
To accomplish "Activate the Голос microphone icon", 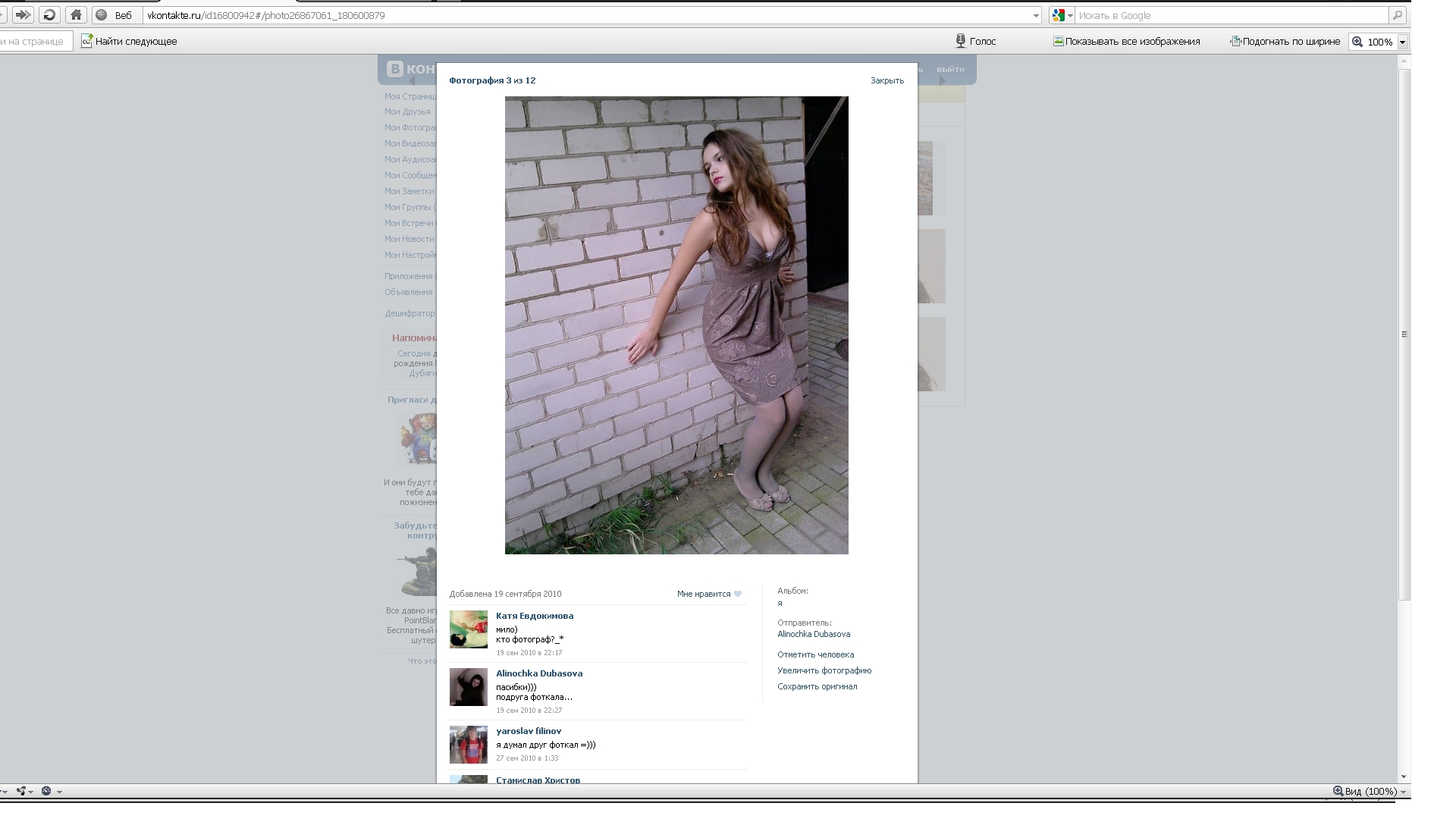I will (960, 41).
